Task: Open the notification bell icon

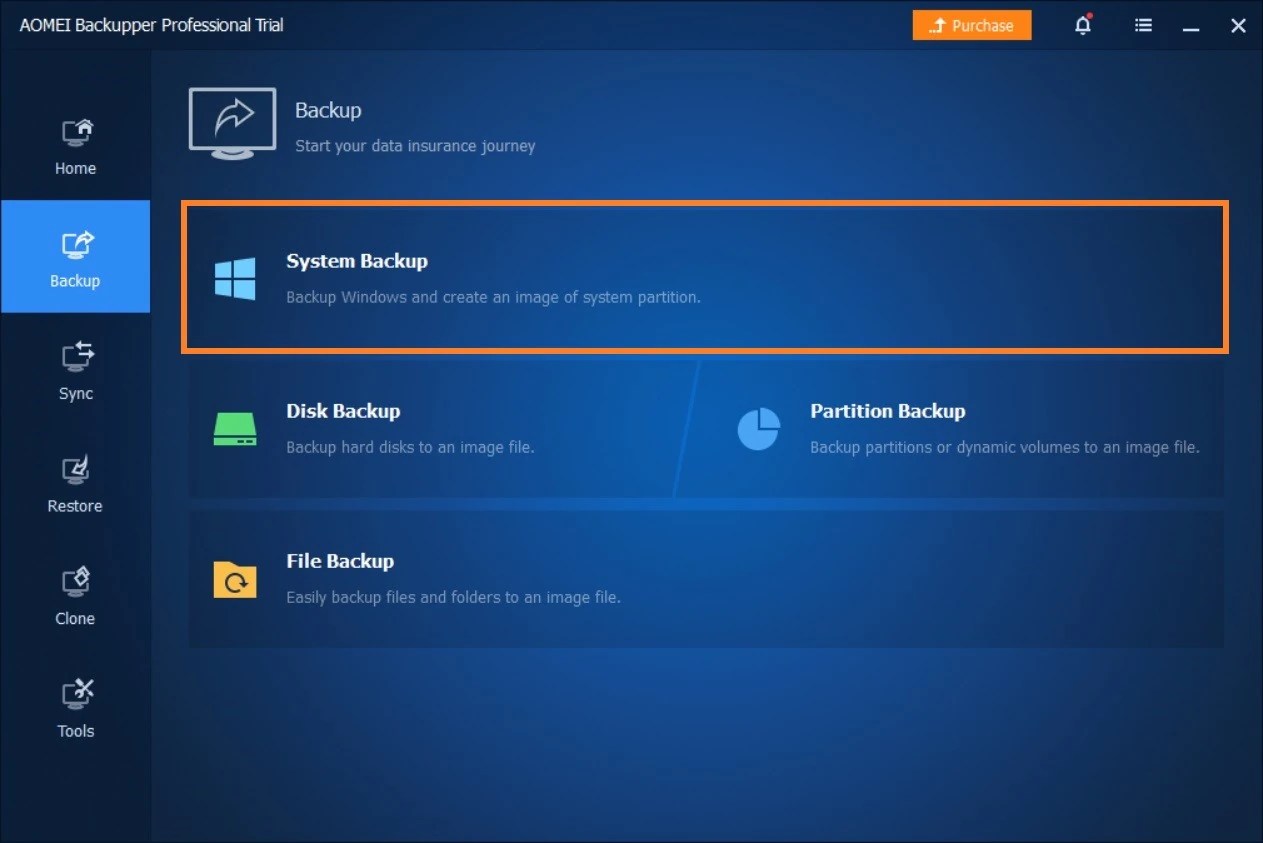Action: coord(1082,25)
